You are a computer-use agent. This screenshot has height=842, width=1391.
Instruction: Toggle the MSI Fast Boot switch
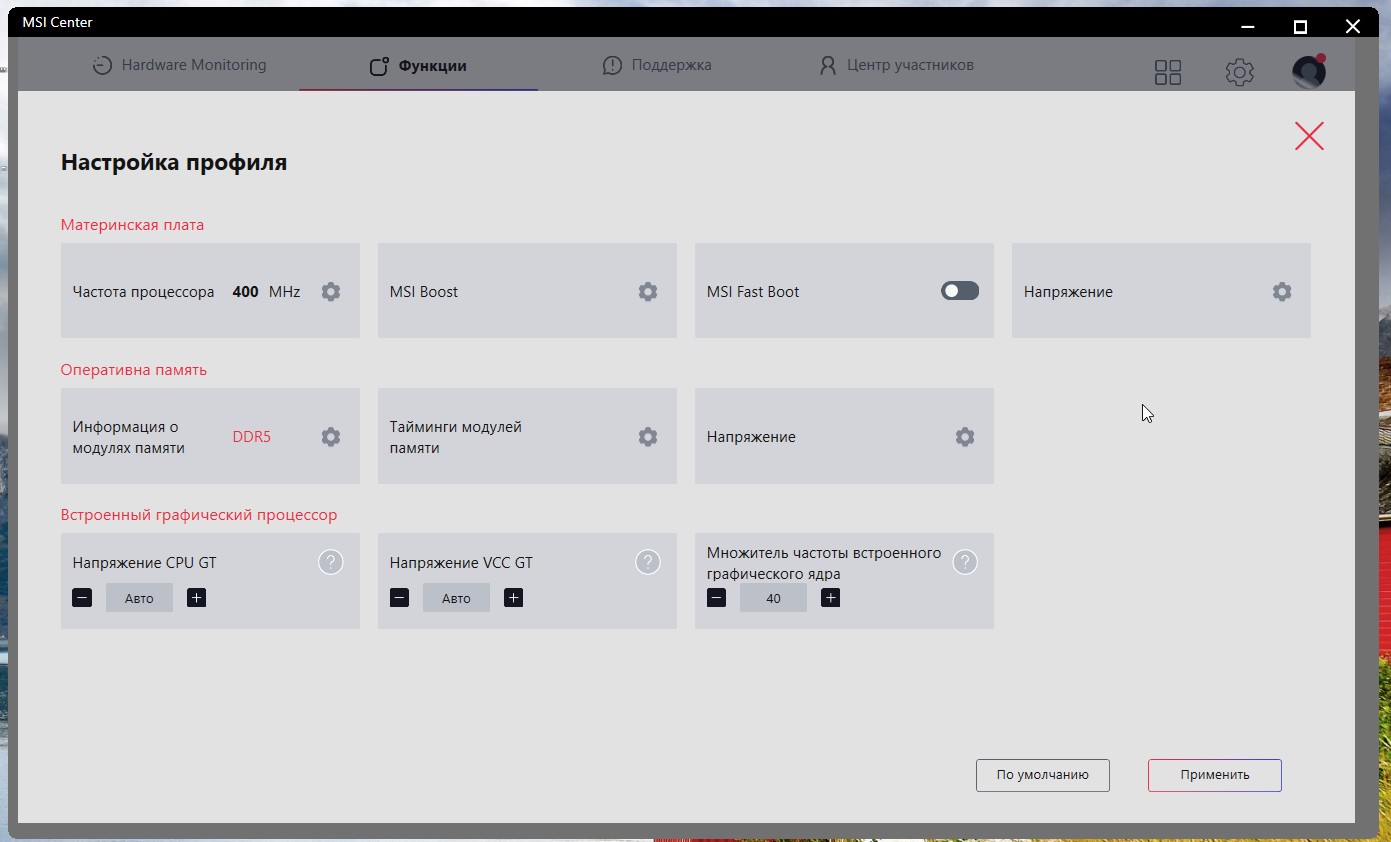(960, 291)
